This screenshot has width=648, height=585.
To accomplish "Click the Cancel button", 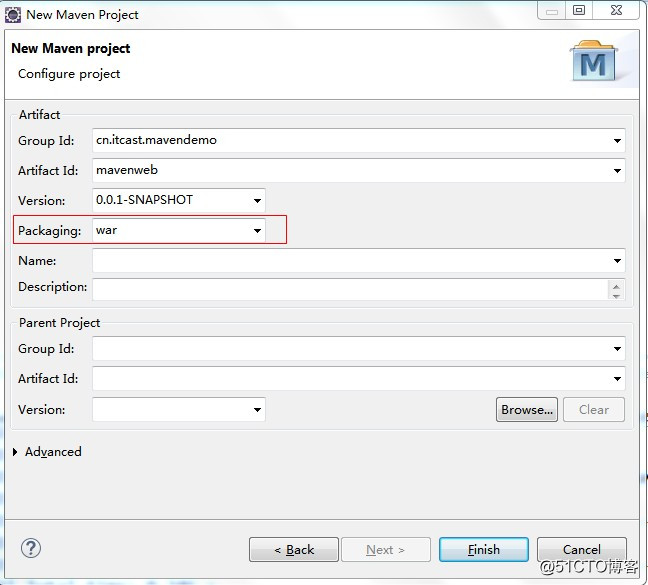I will pos(581,549).
